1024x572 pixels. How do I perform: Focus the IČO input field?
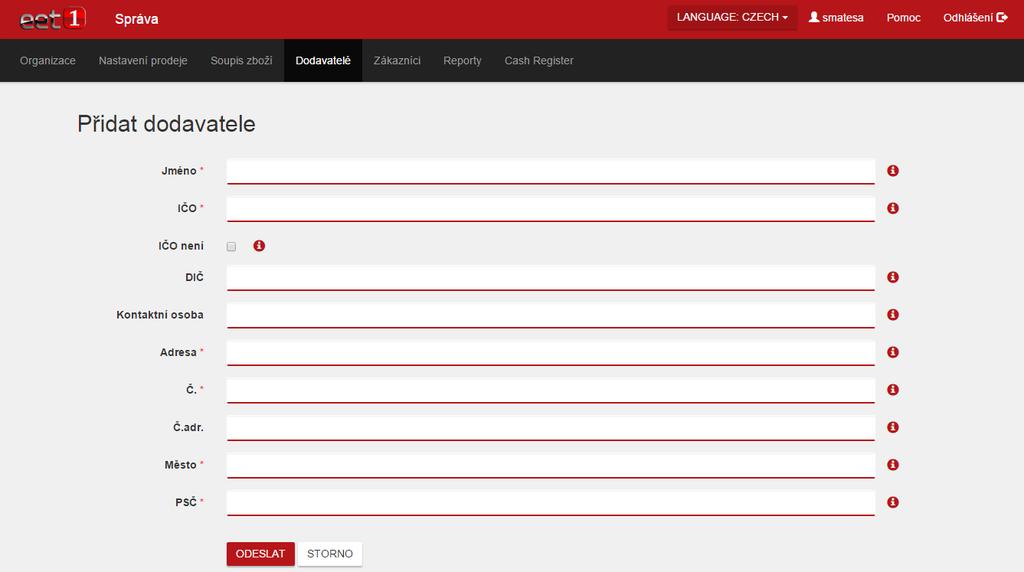551,209
